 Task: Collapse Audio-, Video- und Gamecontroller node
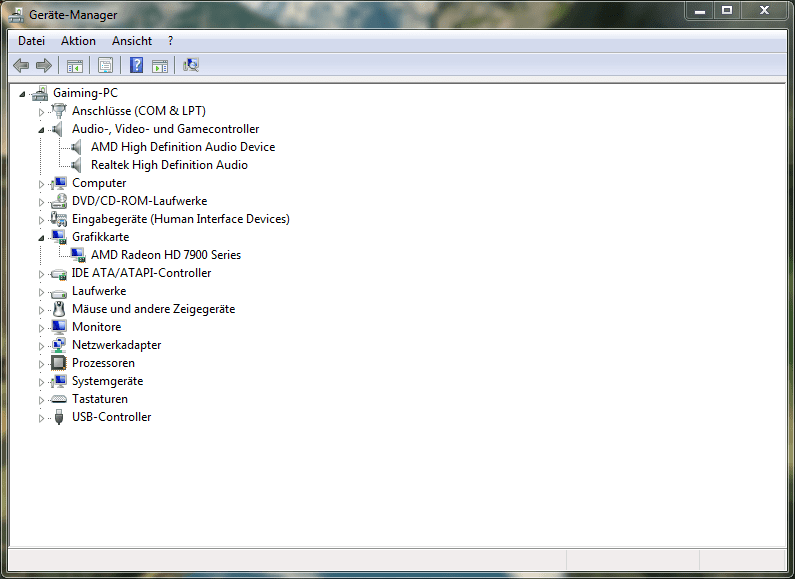(x=41, y=130)
